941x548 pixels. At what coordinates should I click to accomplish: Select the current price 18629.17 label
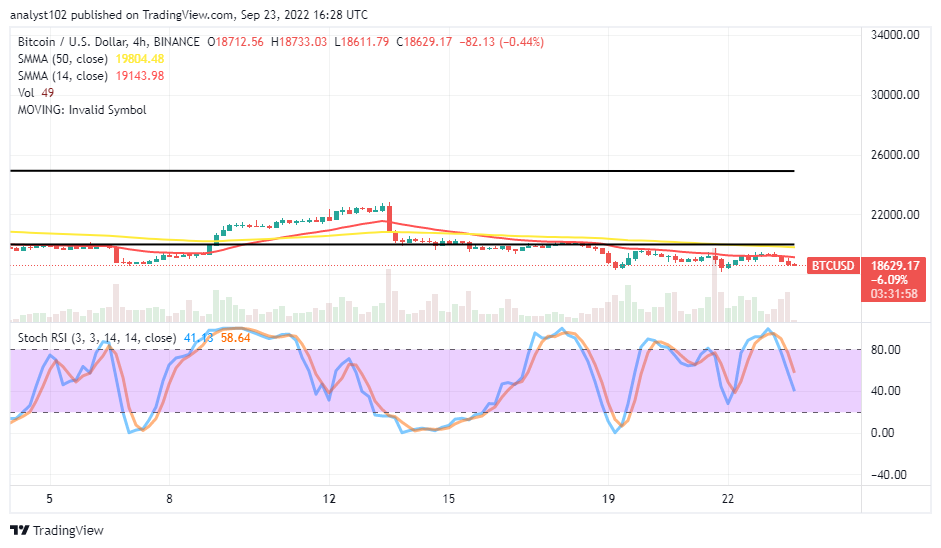895,265
